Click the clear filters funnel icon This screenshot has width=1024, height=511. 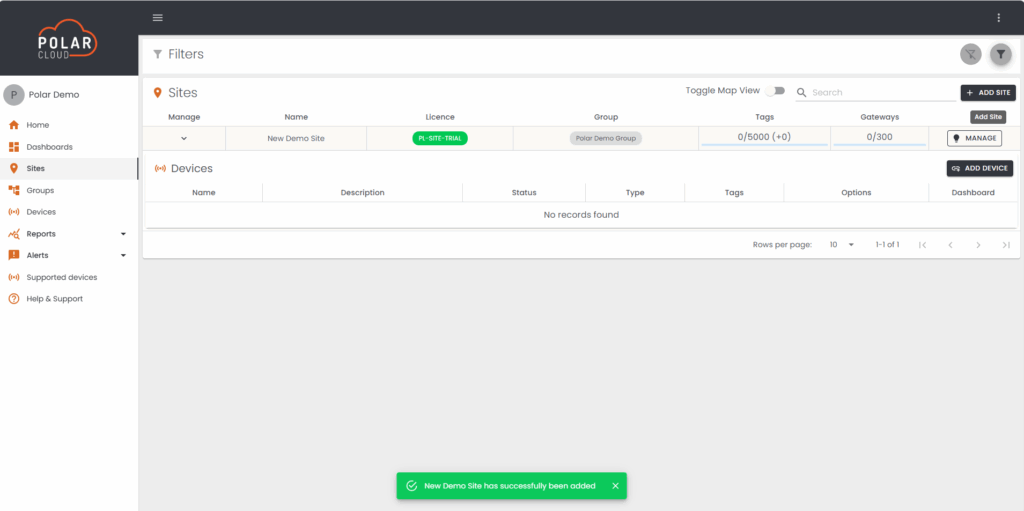pos(970,54)
